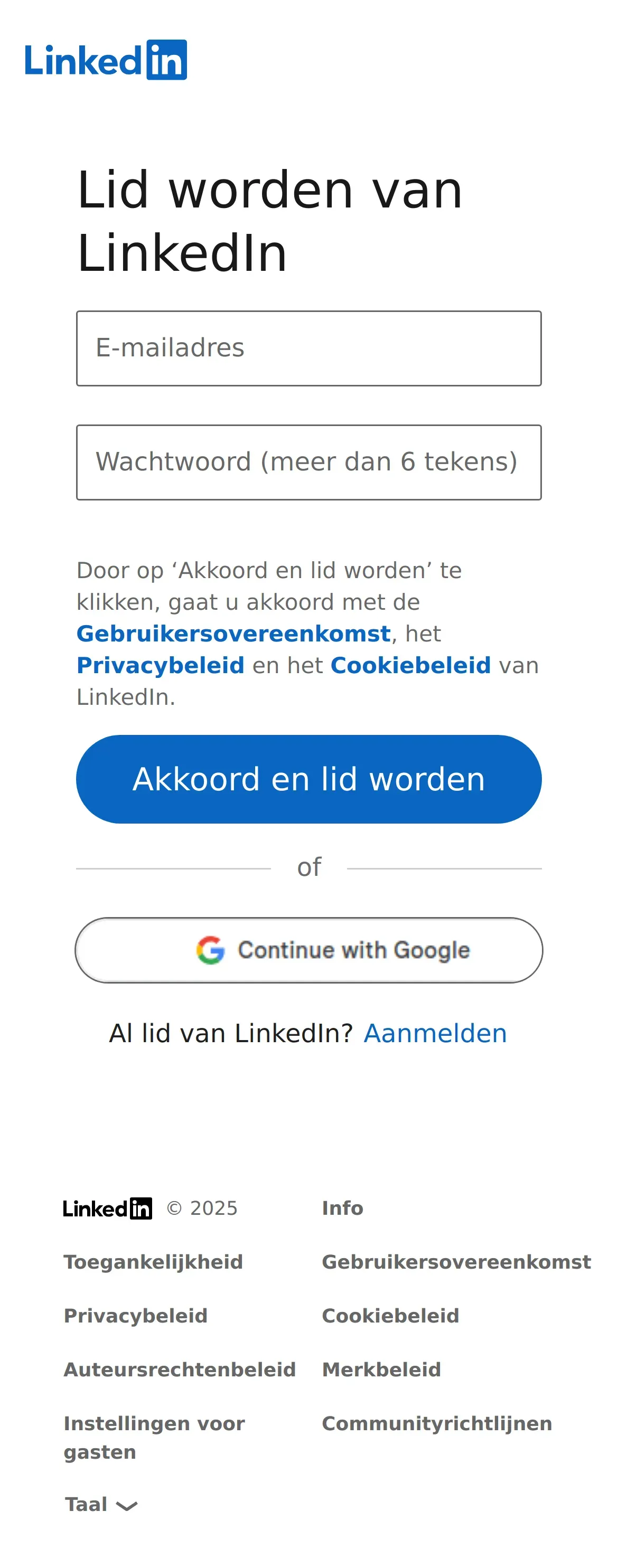
Task: Focus the E-mailadres input field
Action: (x=308, y=348)
